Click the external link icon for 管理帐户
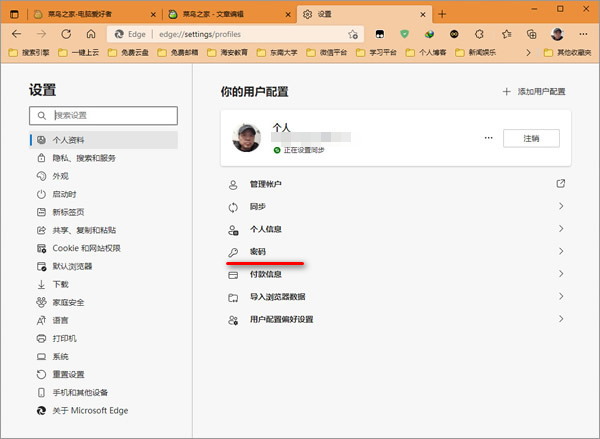Viewport: 600px width, 439px height. pos(561,184)
